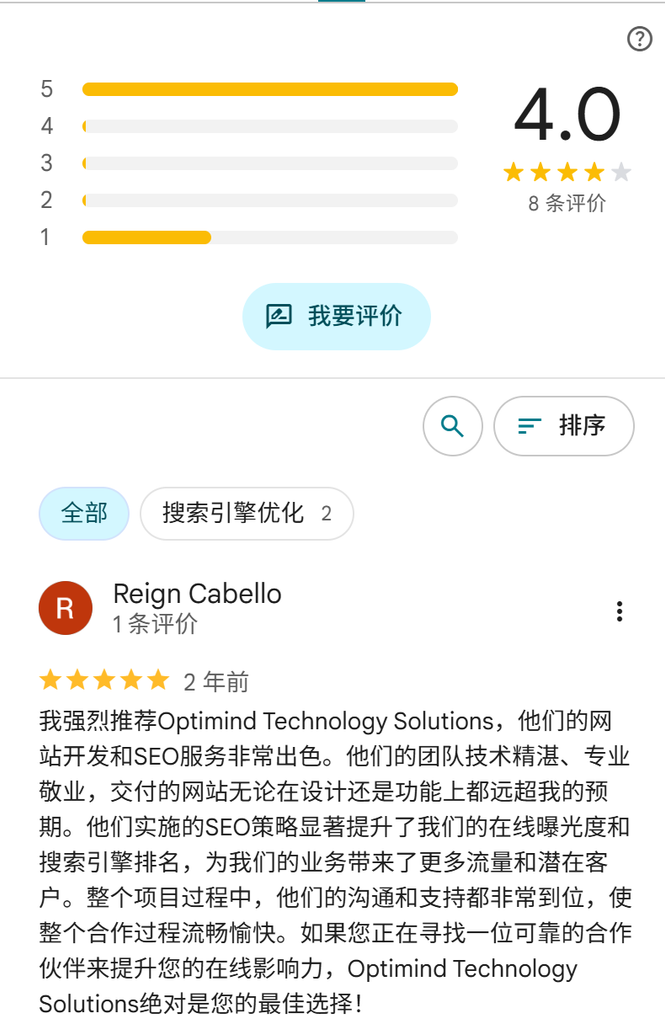This screenshot has width=665, height=1024.
Task: Open the three-dot menu for Reign Cabello
Action: pos(619,611)
